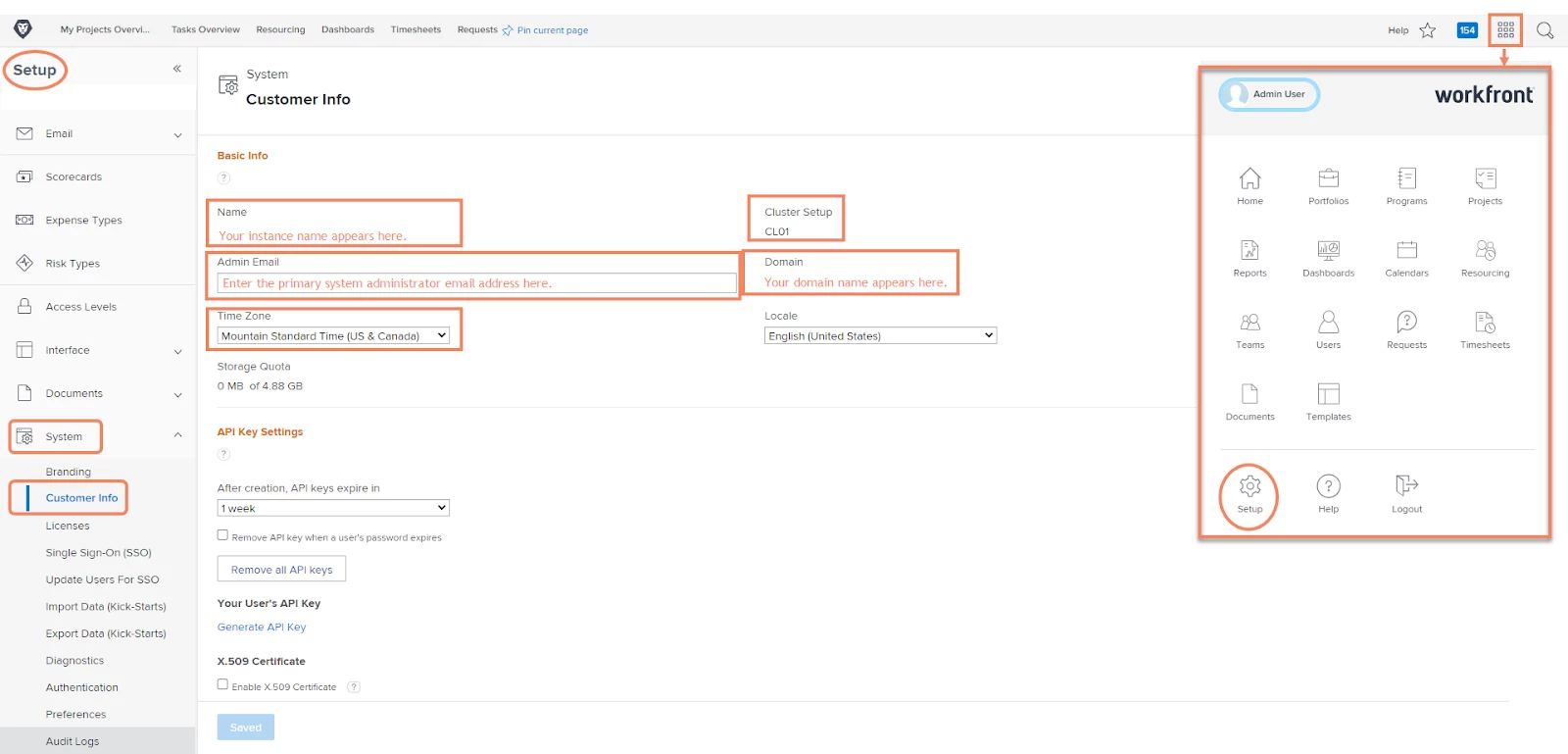Open Calendars from the main menu
The image size is (1568, 754).
coord(1407,259)
